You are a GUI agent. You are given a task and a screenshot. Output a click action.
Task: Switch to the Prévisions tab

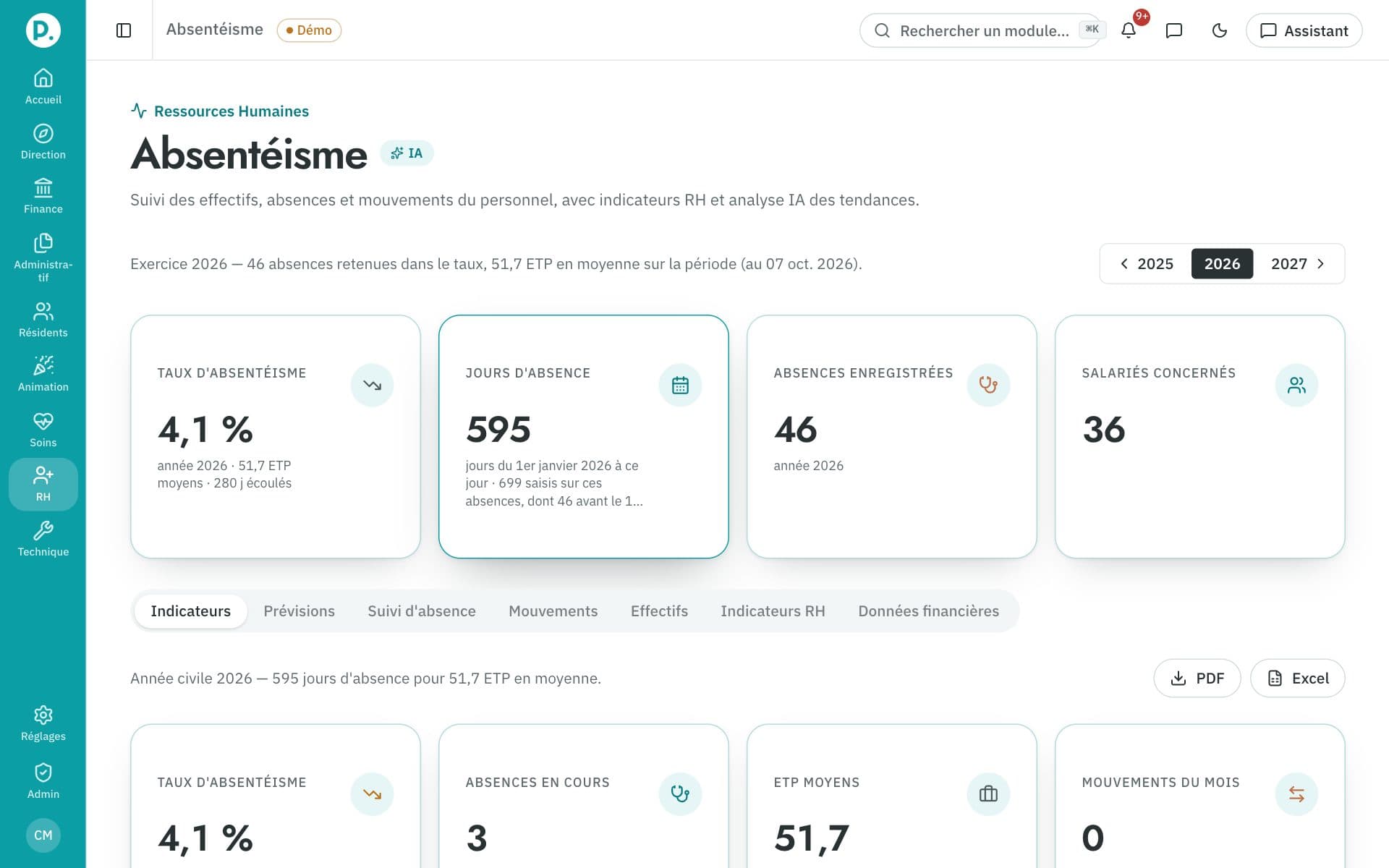click(299, 611)
